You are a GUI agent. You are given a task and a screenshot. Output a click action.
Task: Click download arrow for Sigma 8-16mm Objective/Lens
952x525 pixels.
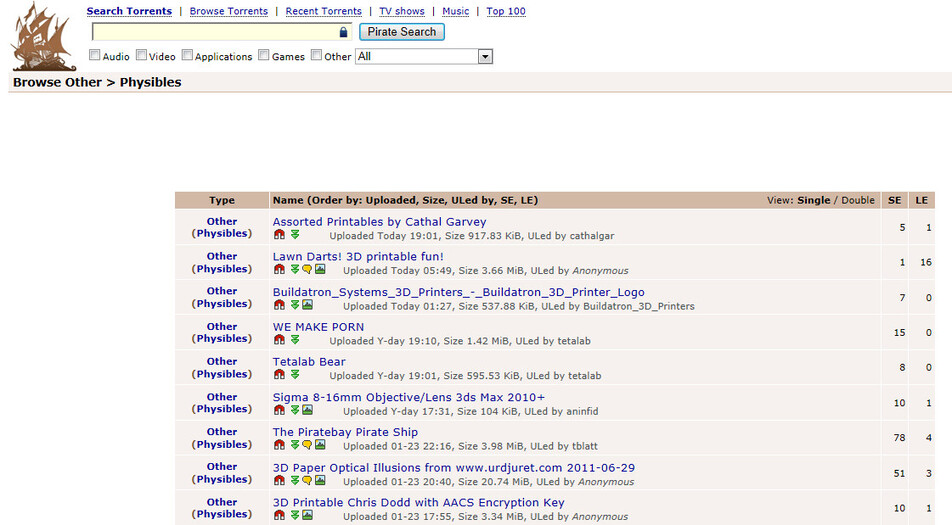click(294, 410)
